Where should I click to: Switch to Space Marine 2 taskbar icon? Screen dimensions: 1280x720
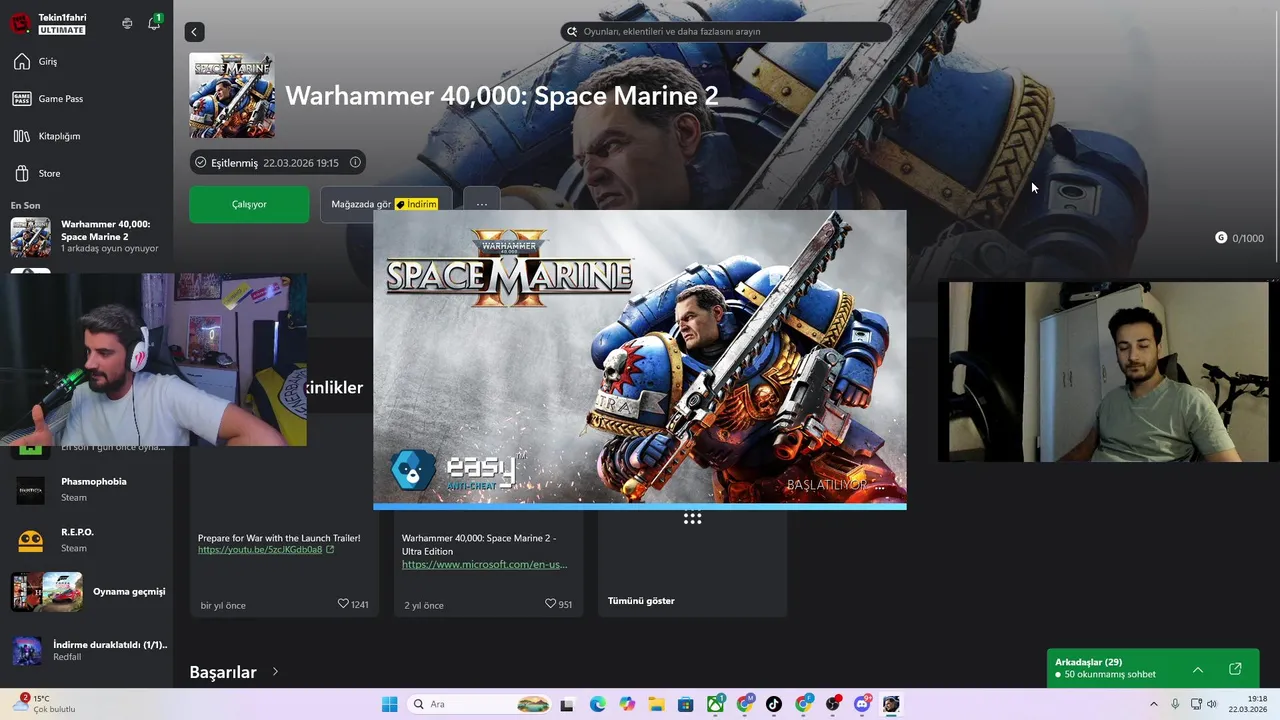(891, 704)
